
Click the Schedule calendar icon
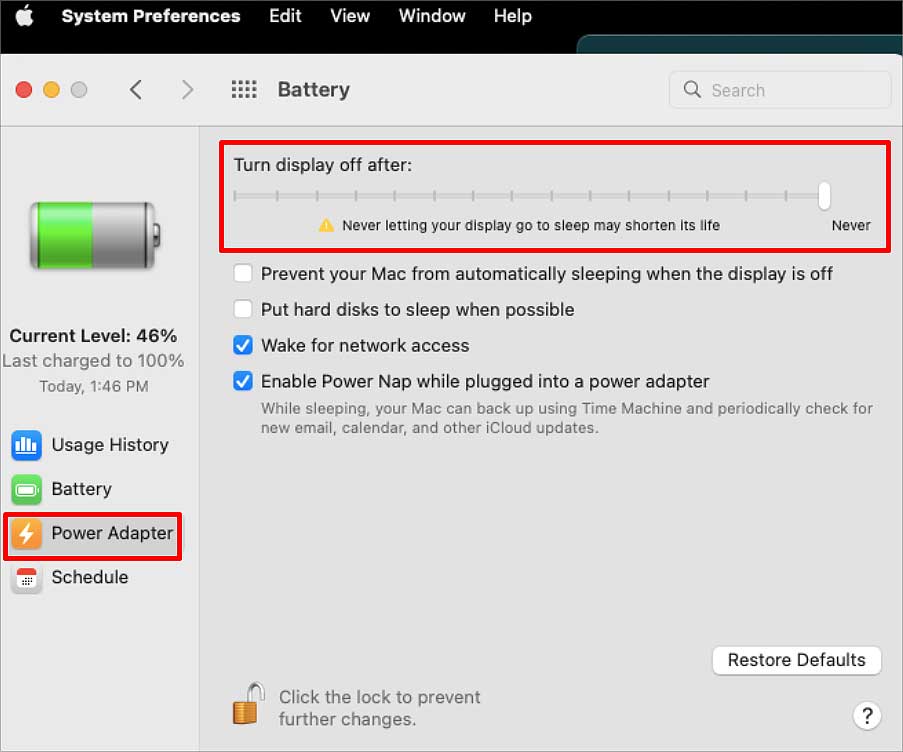point(26,578)
